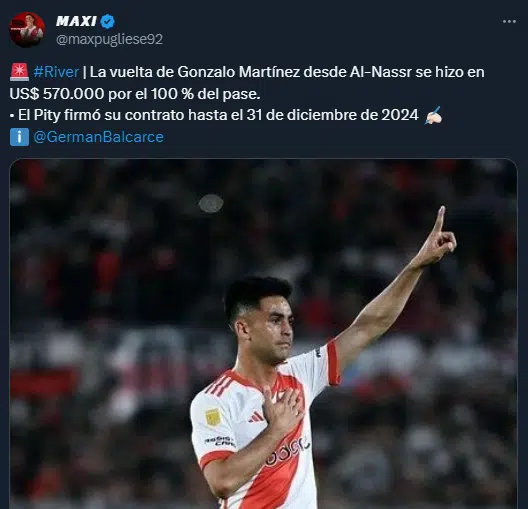Click the blue verified badge icon
This screenshot has width=528, height=509.
pyautogui.click(x=108, y=22)
